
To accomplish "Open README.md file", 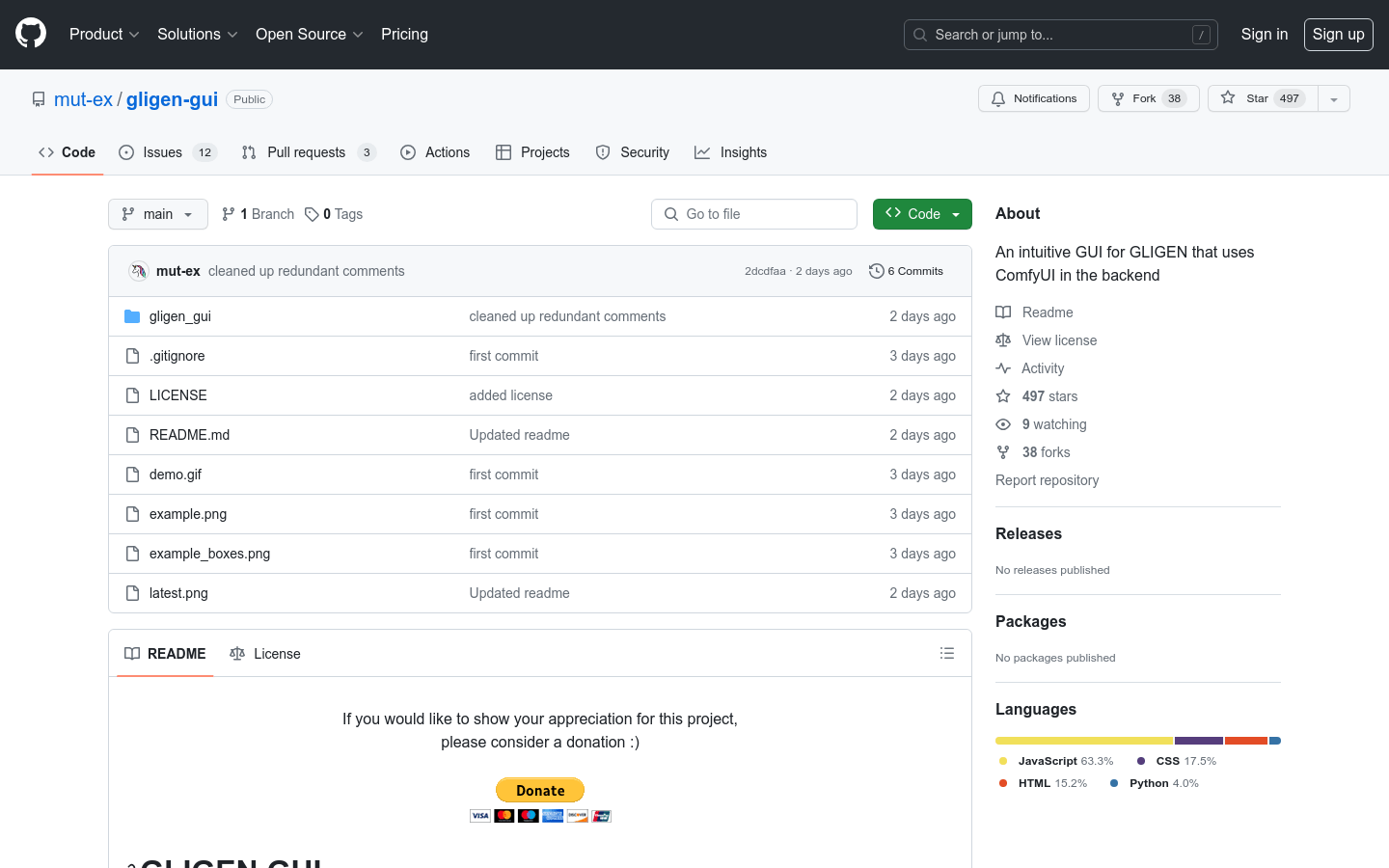I will pyautogui.click(x=189, y=435).
